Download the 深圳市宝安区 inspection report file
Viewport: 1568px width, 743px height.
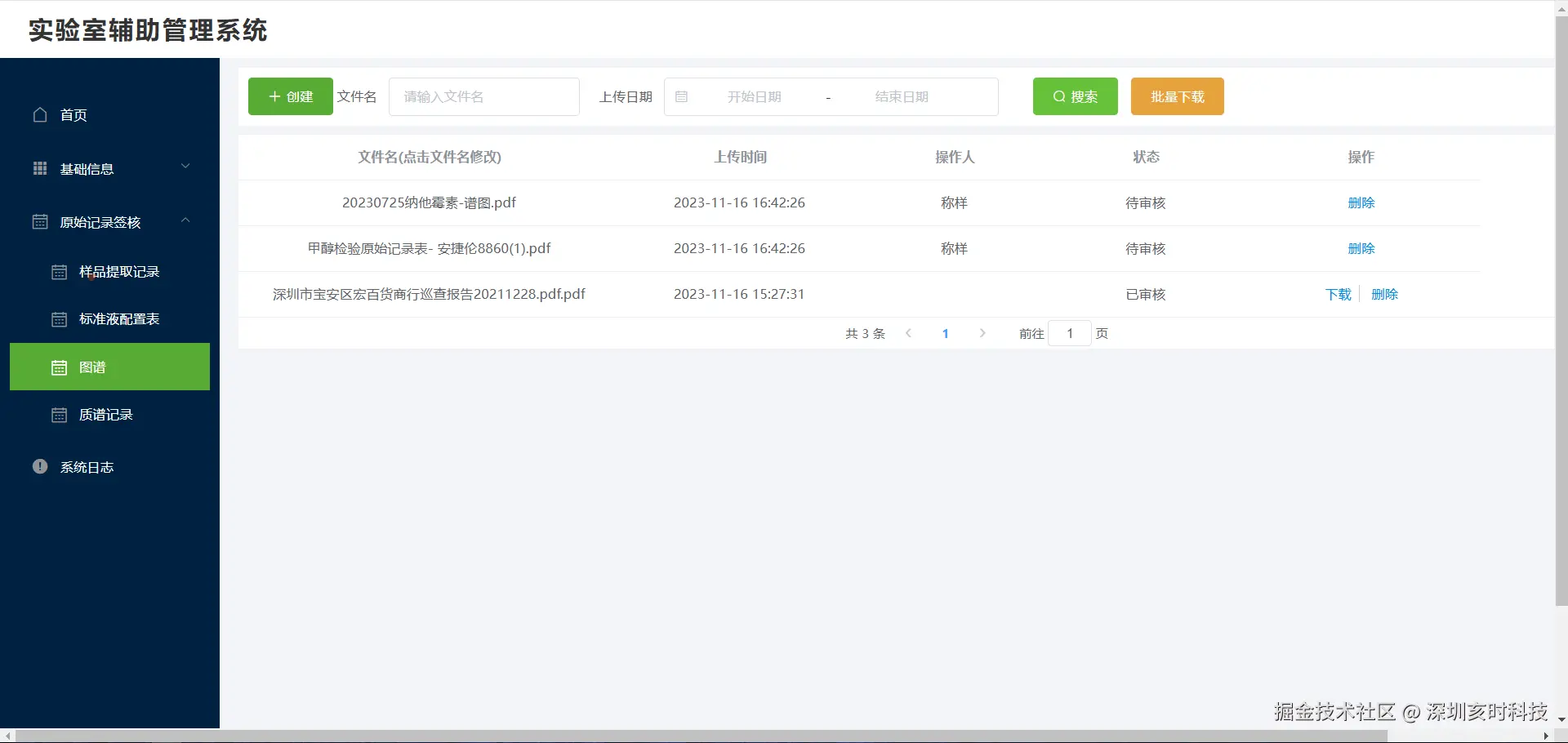(1339, 294)
